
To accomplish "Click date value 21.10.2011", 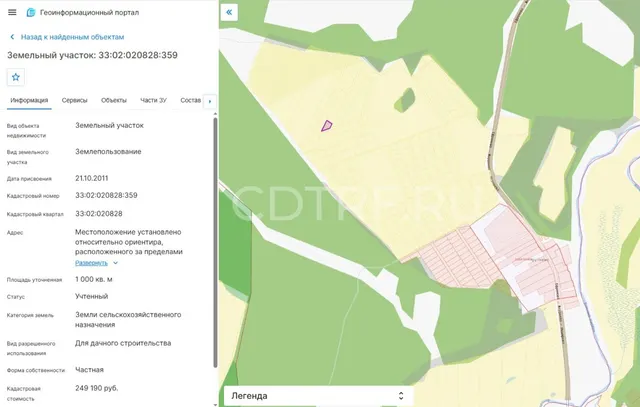I will [92, 178].
